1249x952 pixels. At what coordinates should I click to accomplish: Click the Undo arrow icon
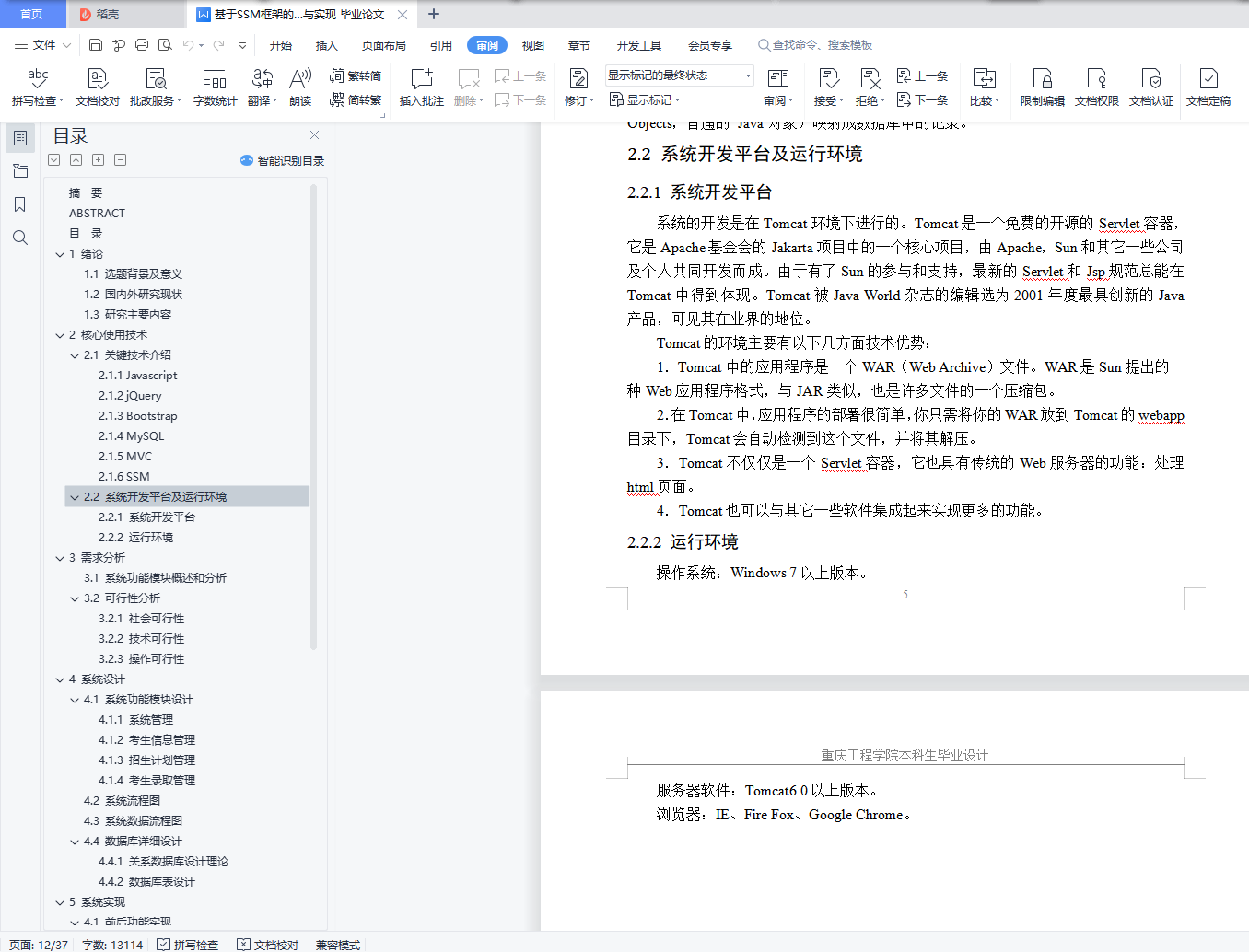[x=188, y=45]
